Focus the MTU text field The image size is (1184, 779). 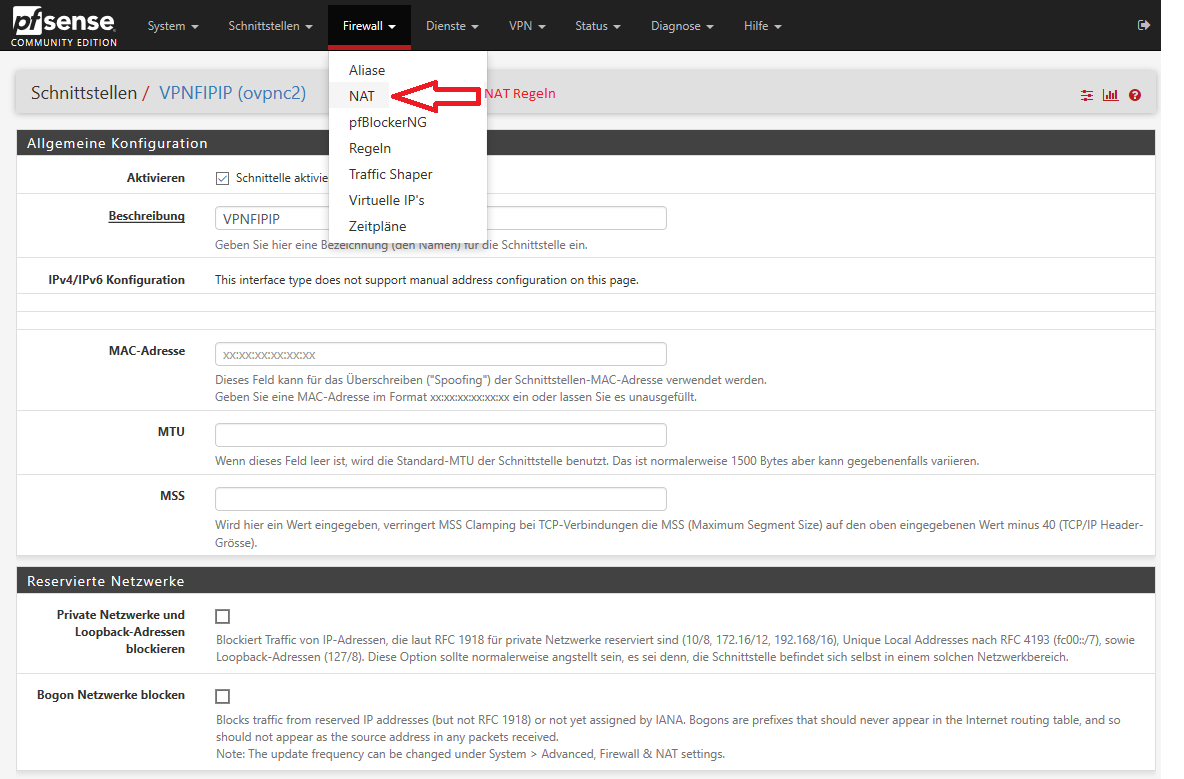point(440,434)
